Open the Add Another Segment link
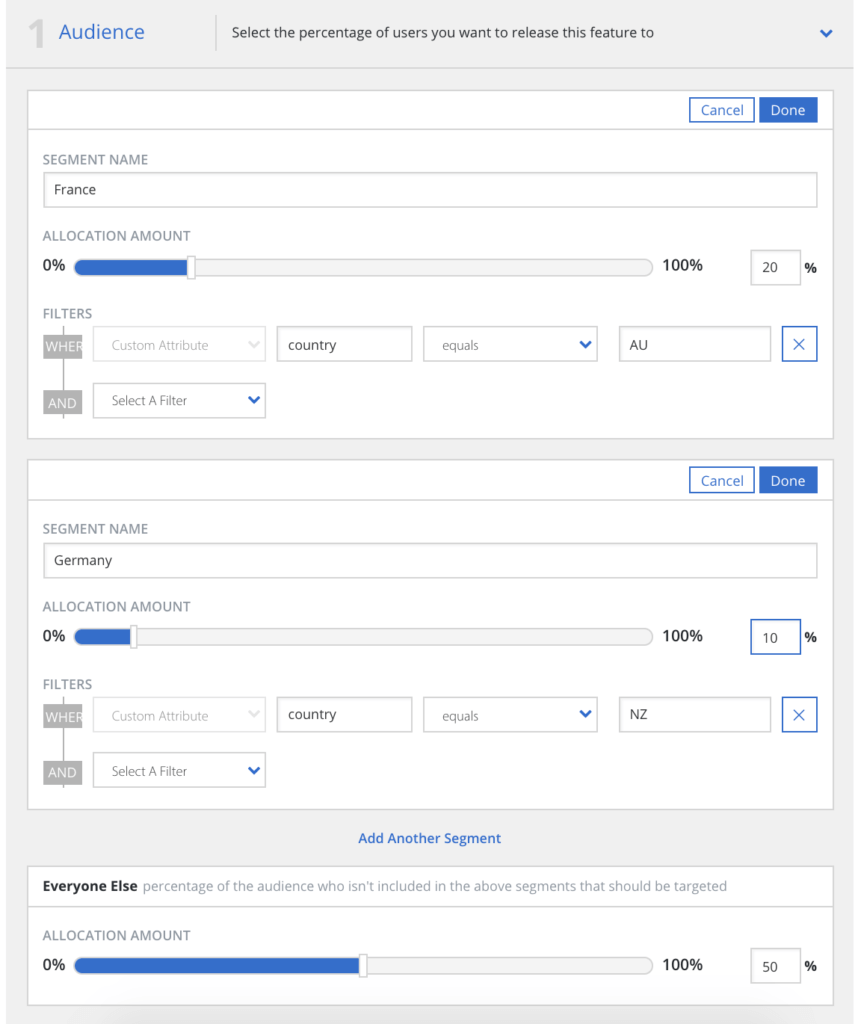The image size is (858, 1024). [x=429, y=838]
